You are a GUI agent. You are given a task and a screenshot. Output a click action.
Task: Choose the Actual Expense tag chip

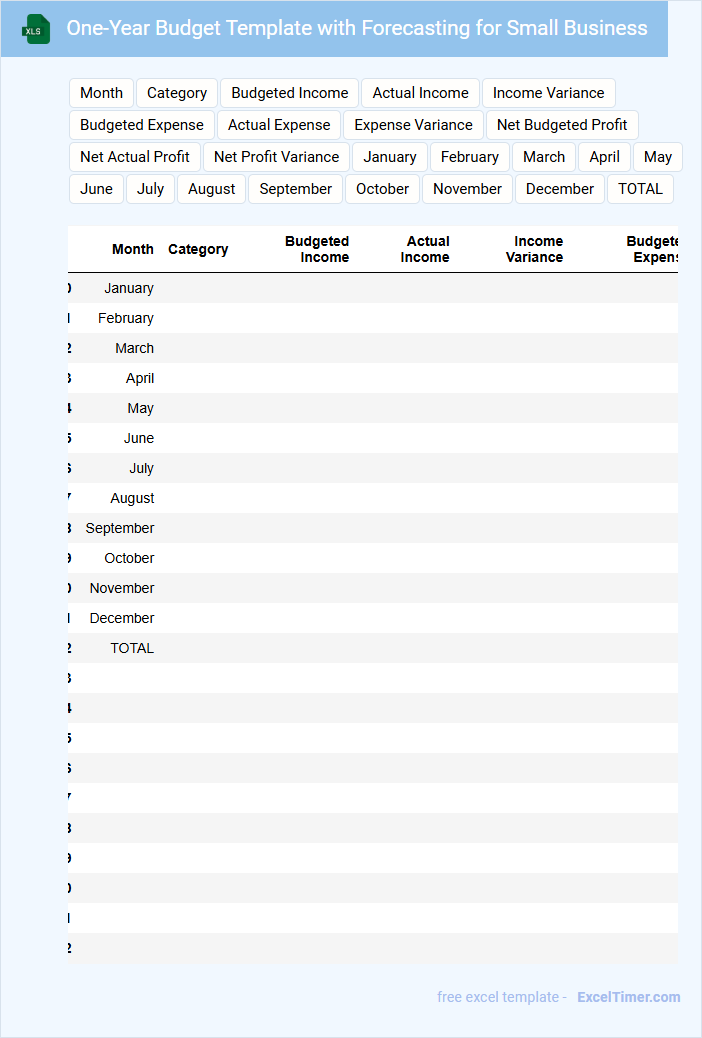(x=279, y=125)
